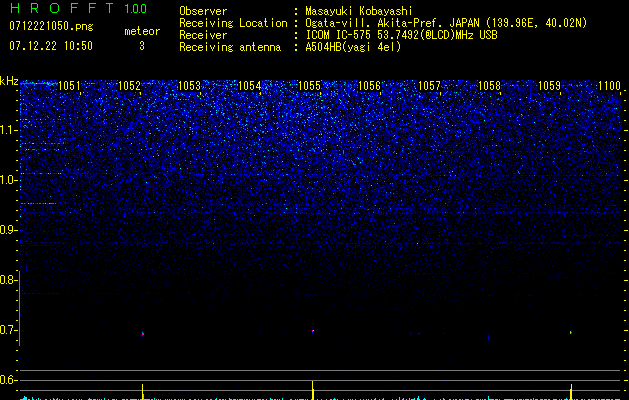Click the 1.1 kHz frequency label

(9, 130)
